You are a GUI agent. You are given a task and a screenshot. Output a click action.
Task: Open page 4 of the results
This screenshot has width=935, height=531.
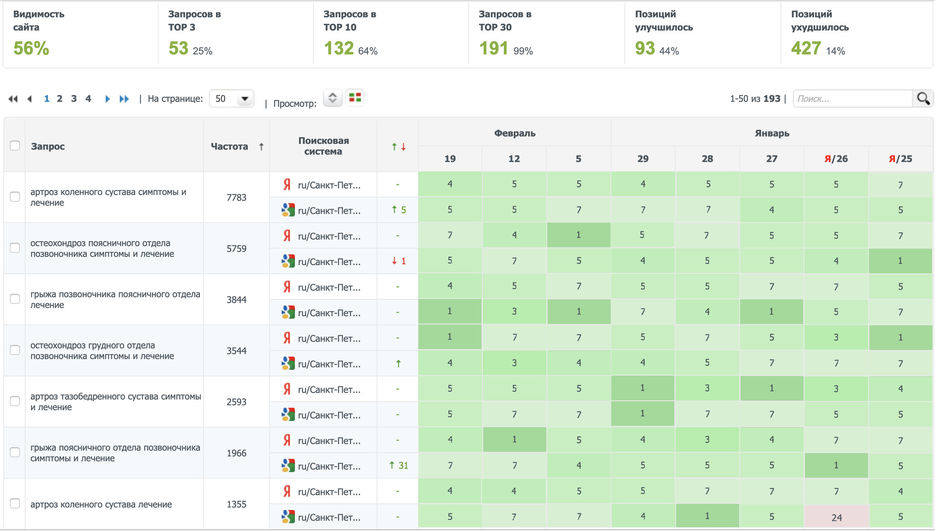(x=88, y=99)
